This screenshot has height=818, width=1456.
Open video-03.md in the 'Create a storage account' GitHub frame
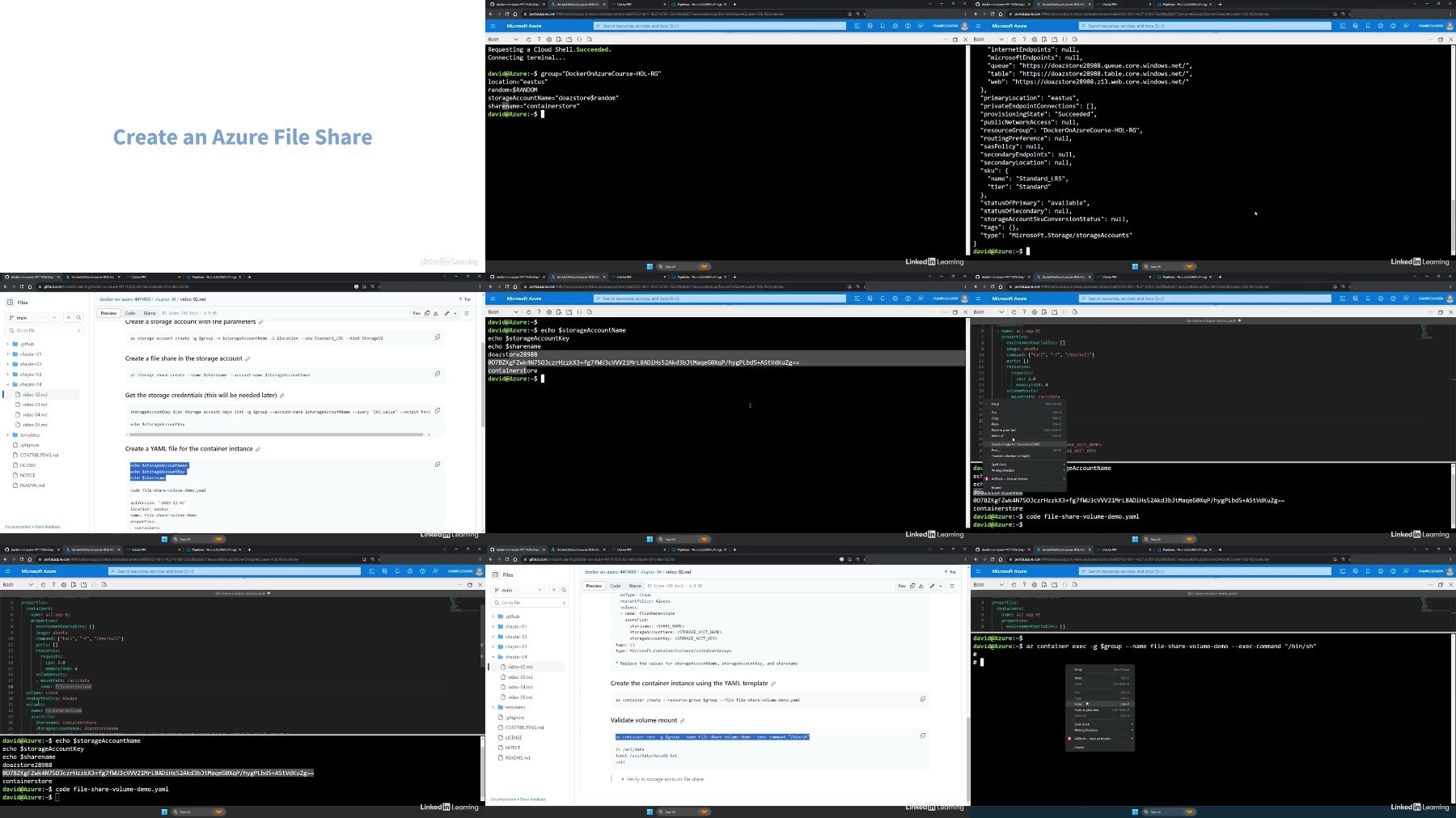35,405
